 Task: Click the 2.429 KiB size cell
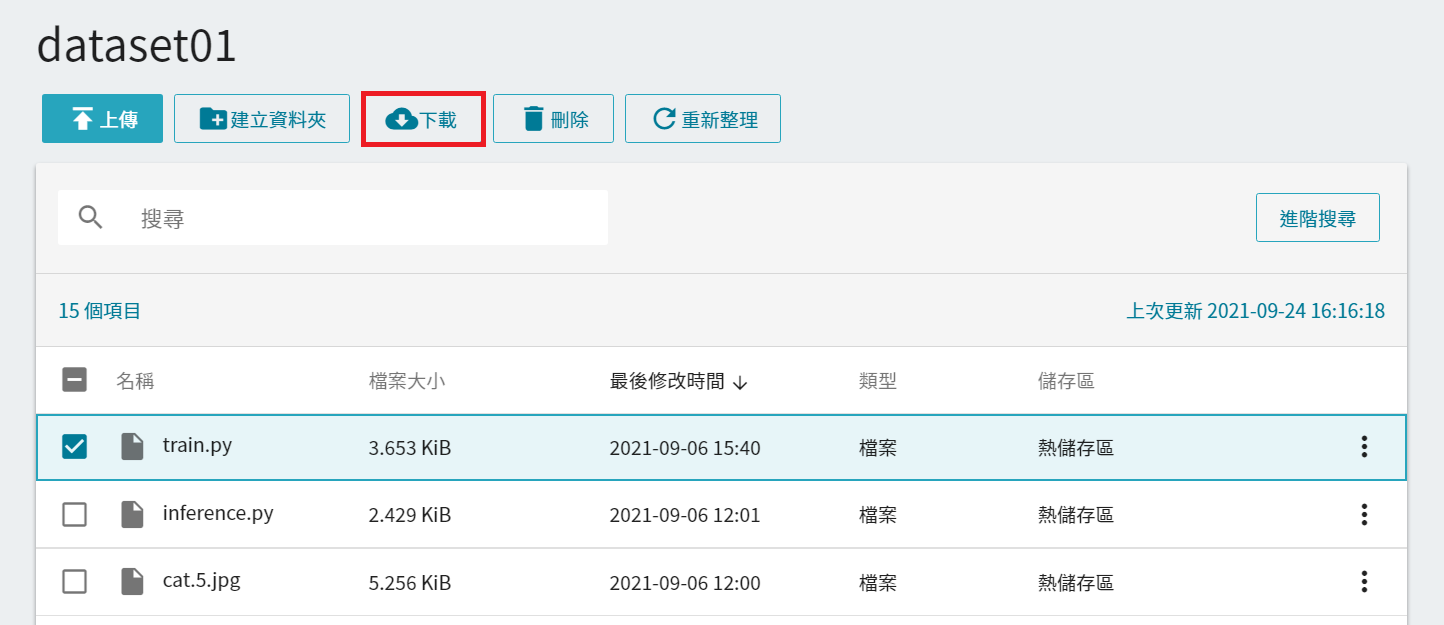point(410,516)
